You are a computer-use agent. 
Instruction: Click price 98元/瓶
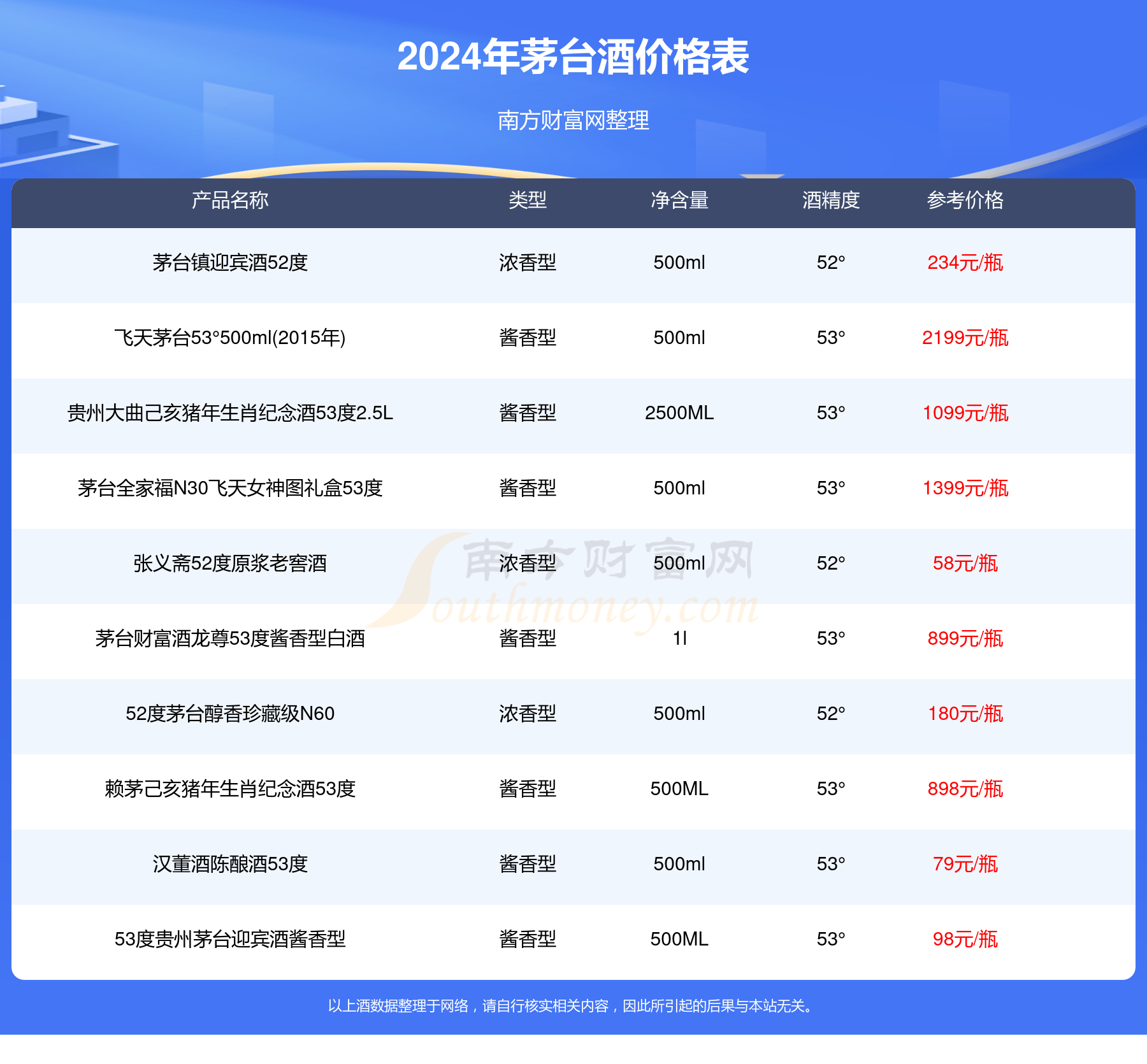tap(965, 939)
